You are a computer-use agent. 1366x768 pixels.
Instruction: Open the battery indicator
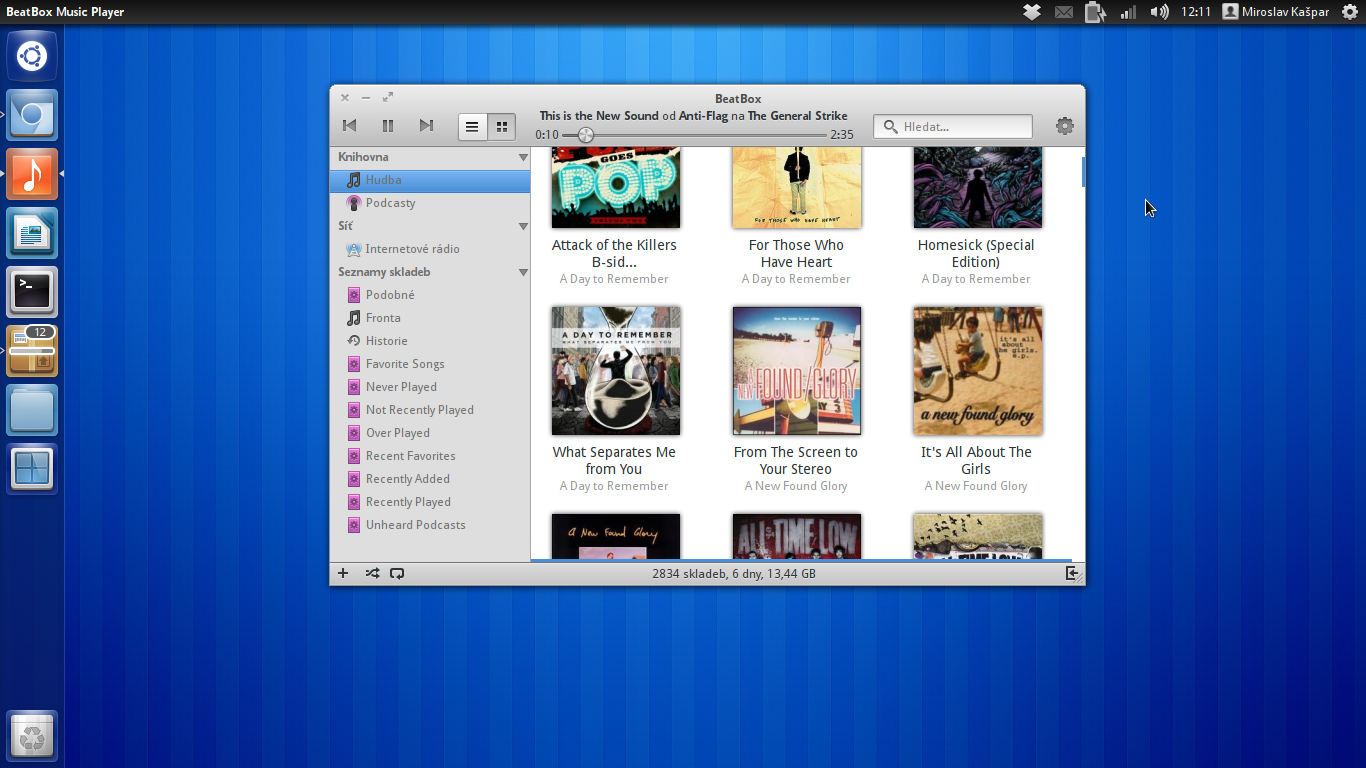click(x=1096, y=12)
